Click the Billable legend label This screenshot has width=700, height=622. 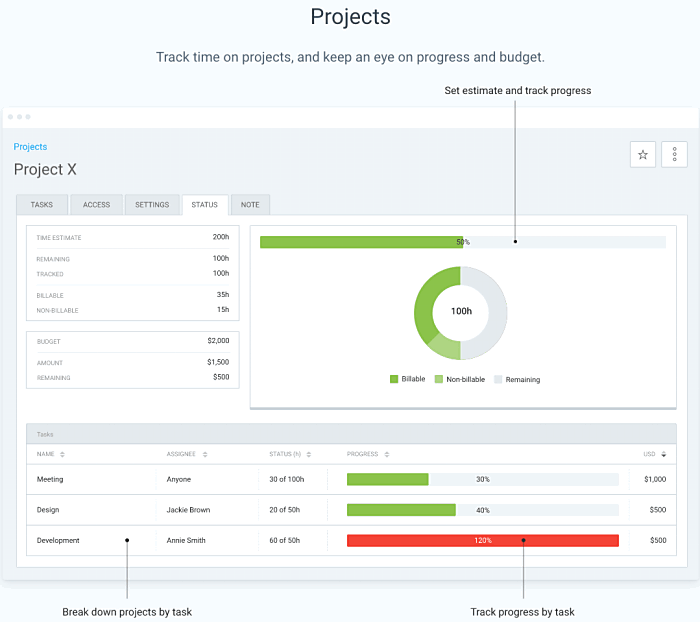[x=413, y=379]
